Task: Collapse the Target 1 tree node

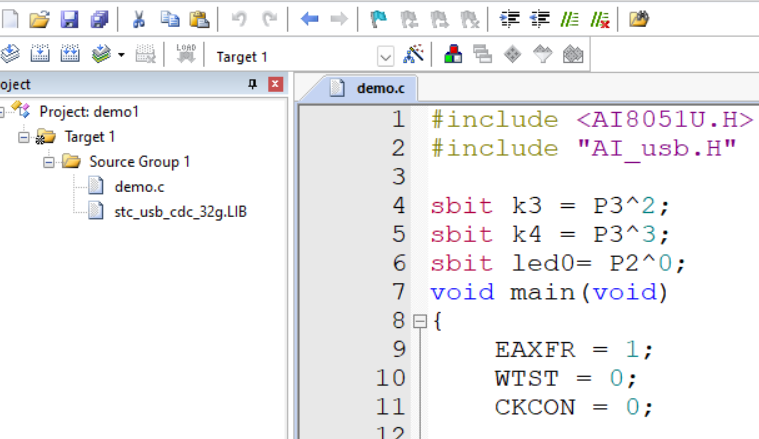Action: [x=24, y=136]
